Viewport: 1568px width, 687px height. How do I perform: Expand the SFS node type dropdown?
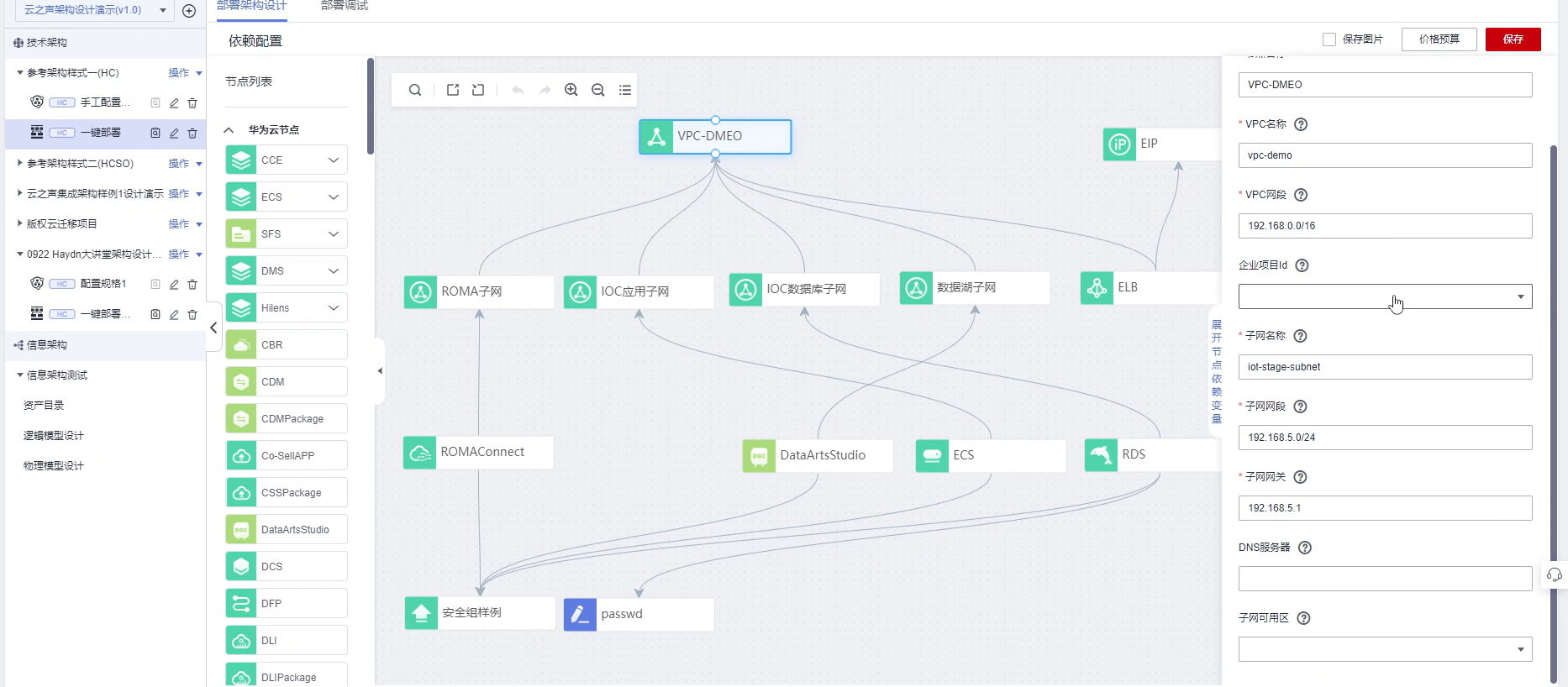pos(334,234)
